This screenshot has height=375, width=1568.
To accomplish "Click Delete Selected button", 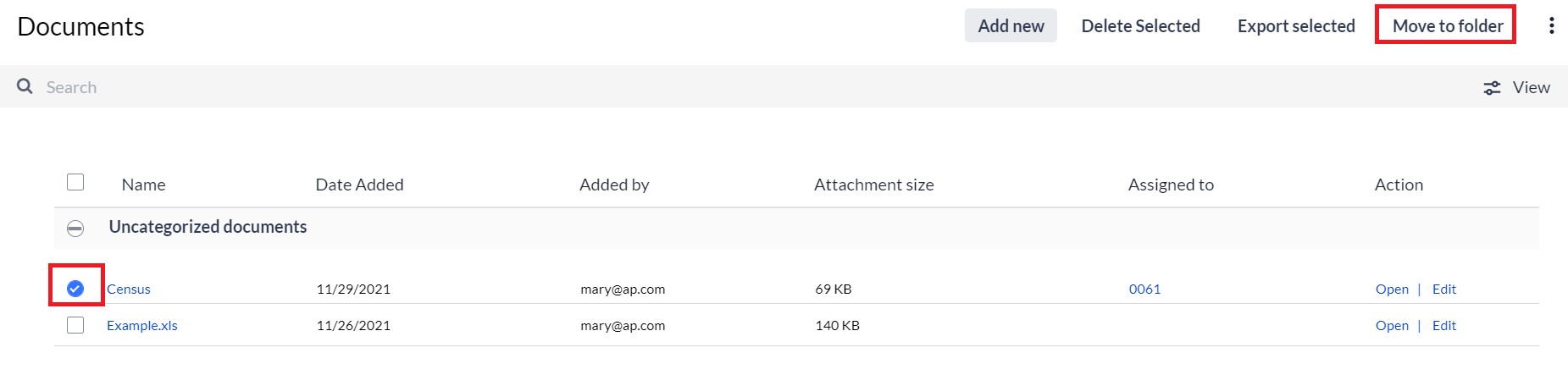I will pyautogui.click(x=1140, y=26).
